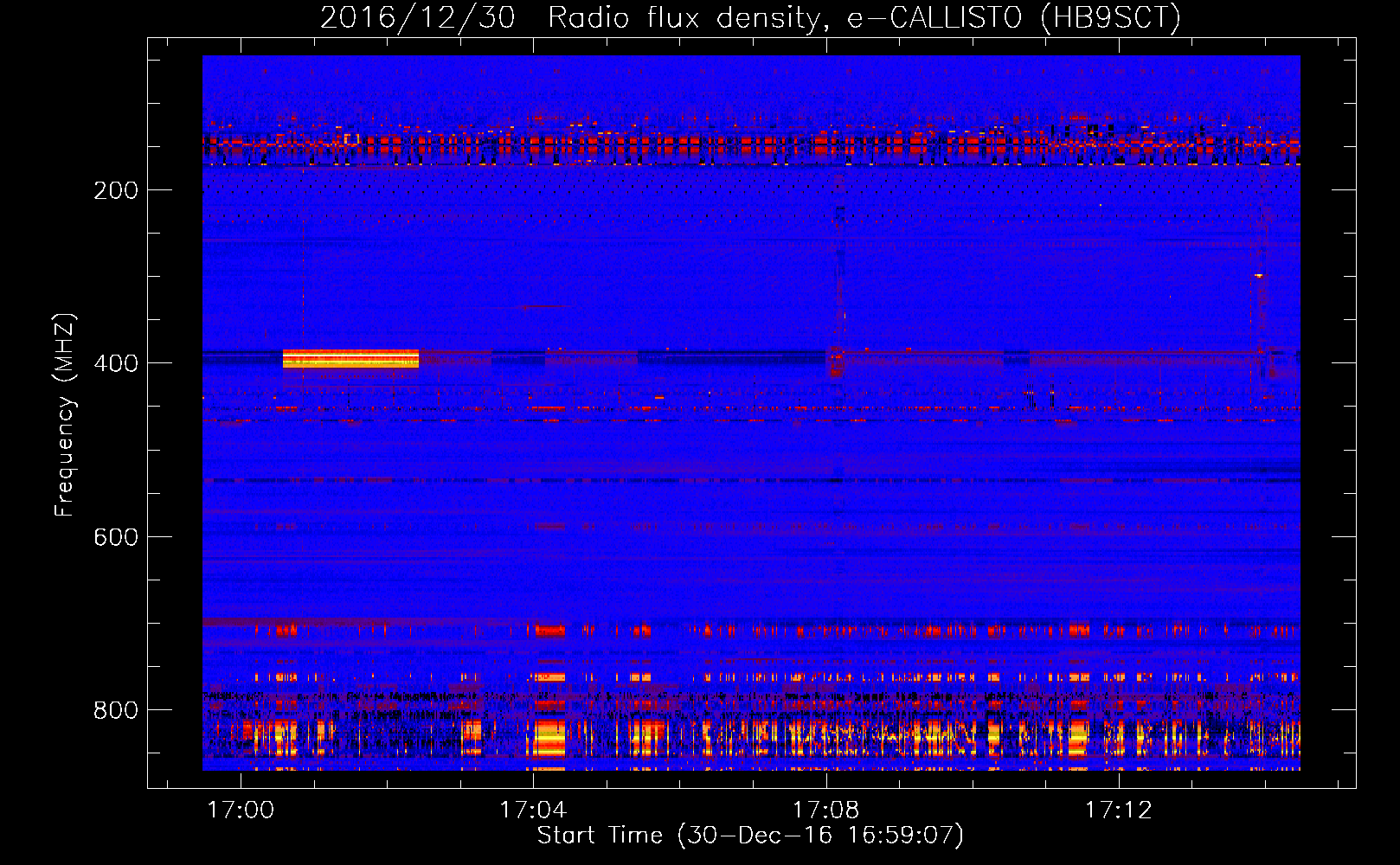
Task: Click the 17:08 time tick label
Action: 826,810
